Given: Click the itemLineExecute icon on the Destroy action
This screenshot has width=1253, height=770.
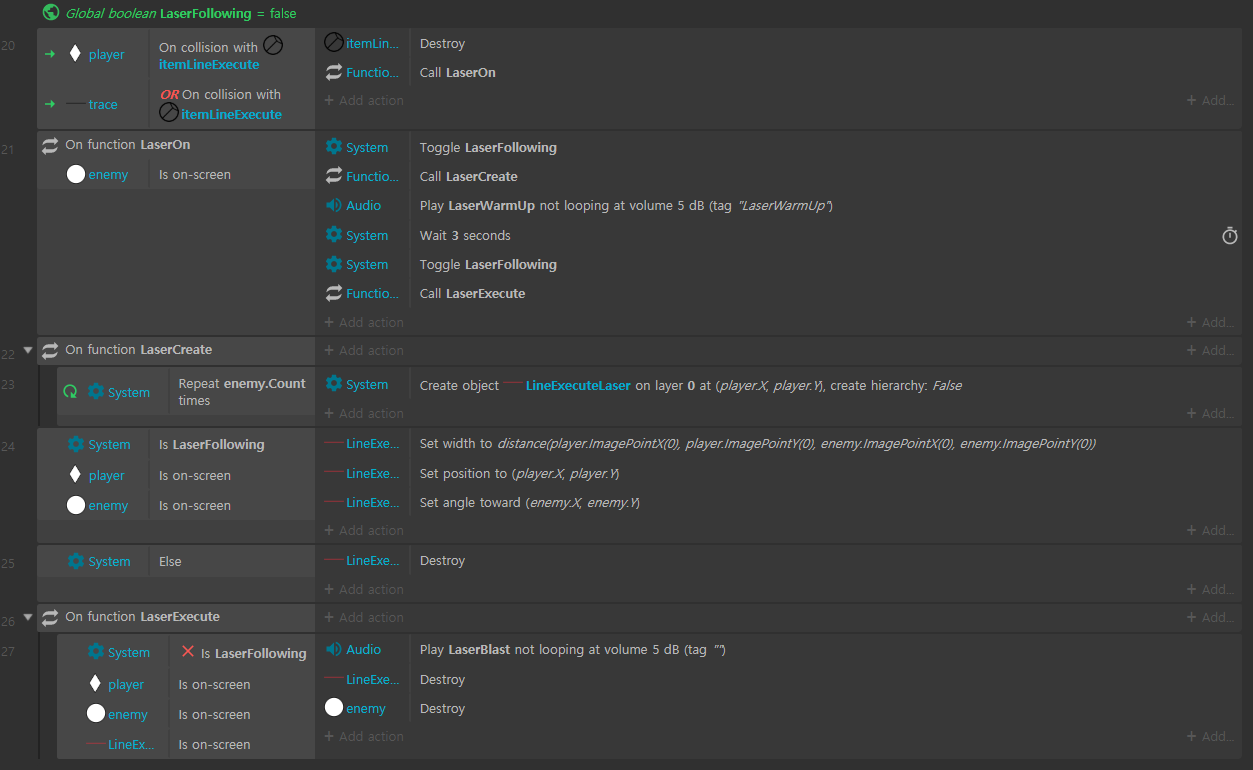Looking at the screenshot, I should tap(335, 43).
